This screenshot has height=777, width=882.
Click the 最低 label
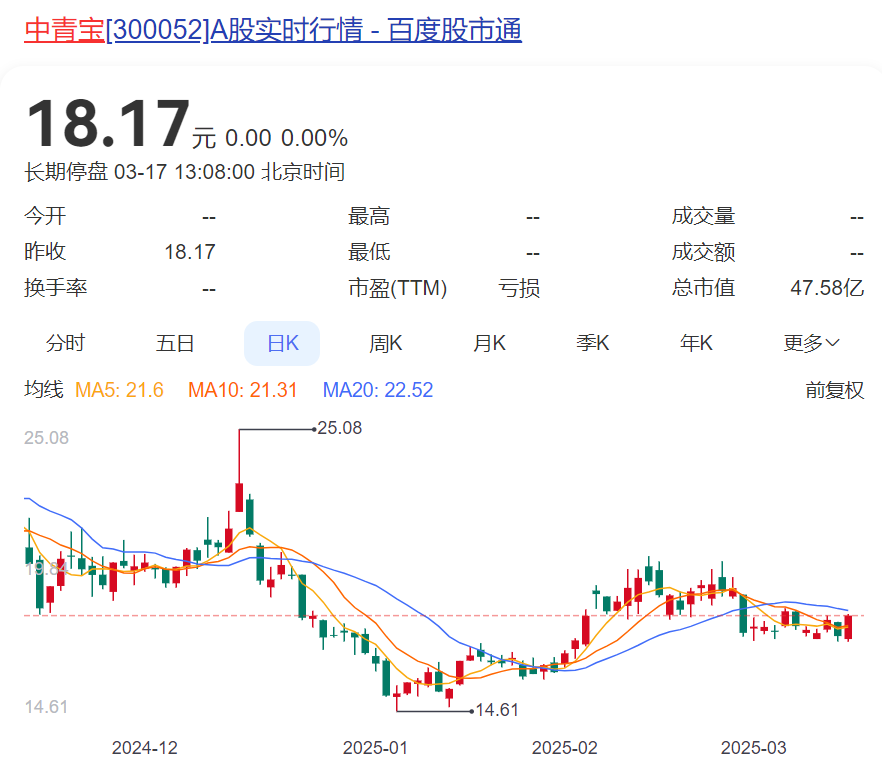369,252
